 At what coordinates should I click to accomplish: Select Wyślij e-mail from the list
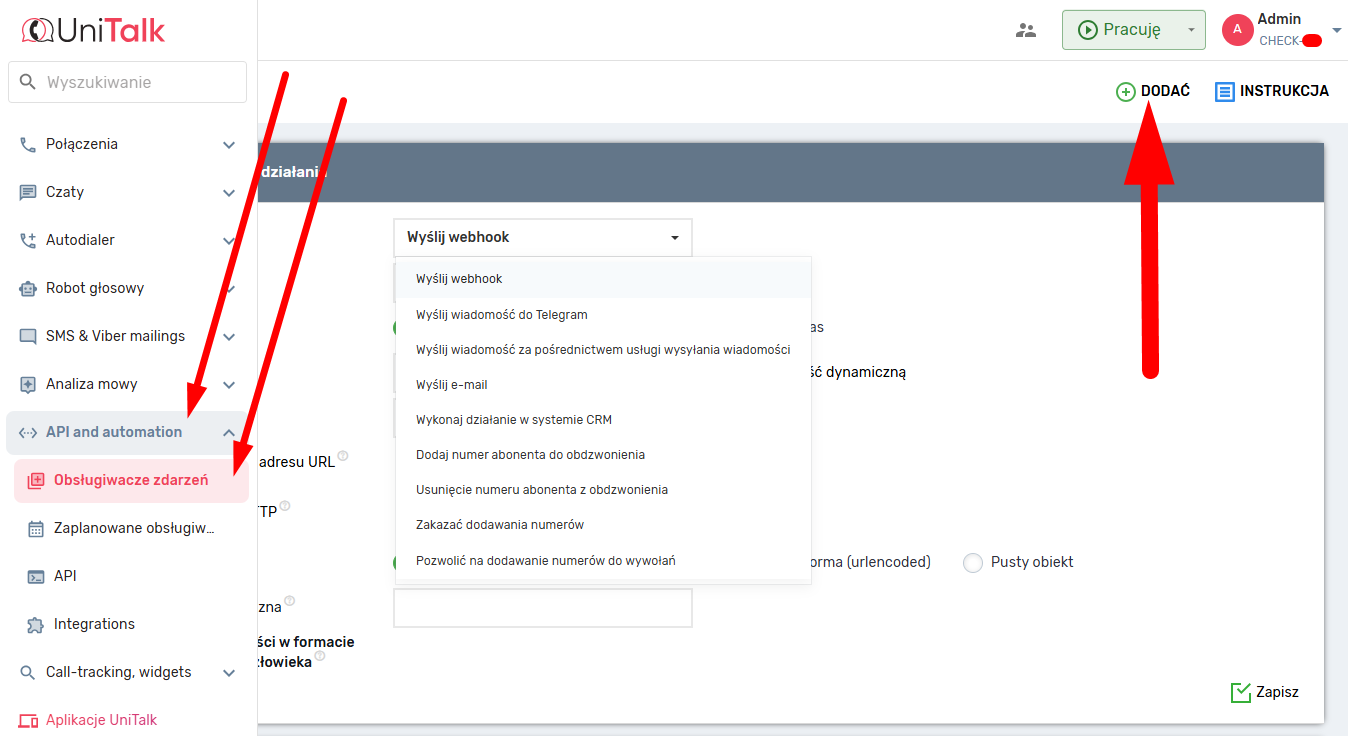[452, 385]
